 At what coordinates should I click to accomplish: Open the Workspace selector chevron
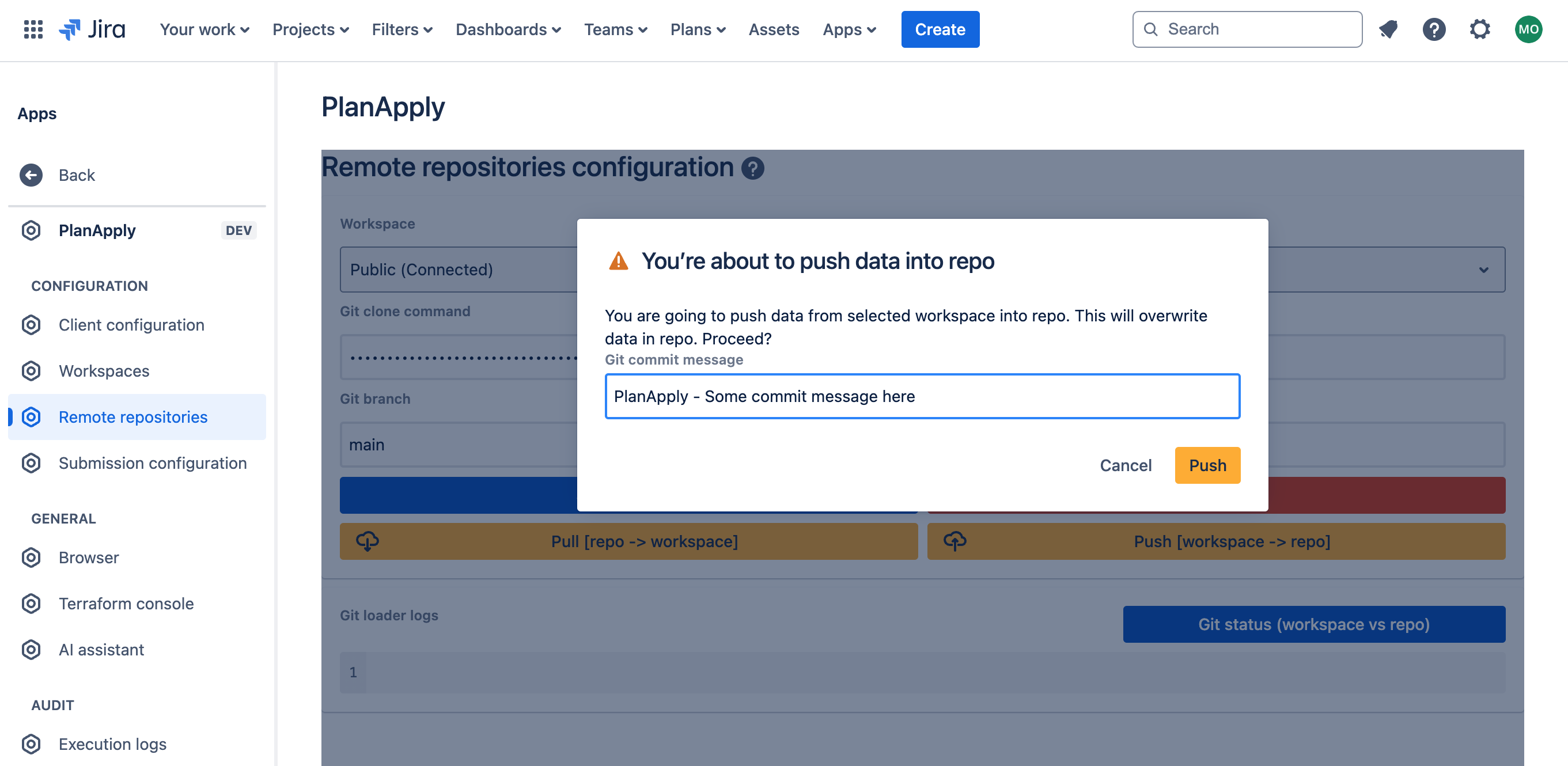point(1483,270)
